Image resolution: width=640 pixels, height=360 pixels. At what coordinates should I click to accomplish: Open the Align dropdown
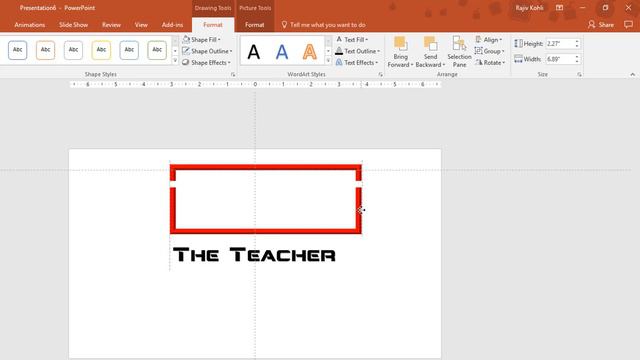pyautogui.click(x=489, y=40)
